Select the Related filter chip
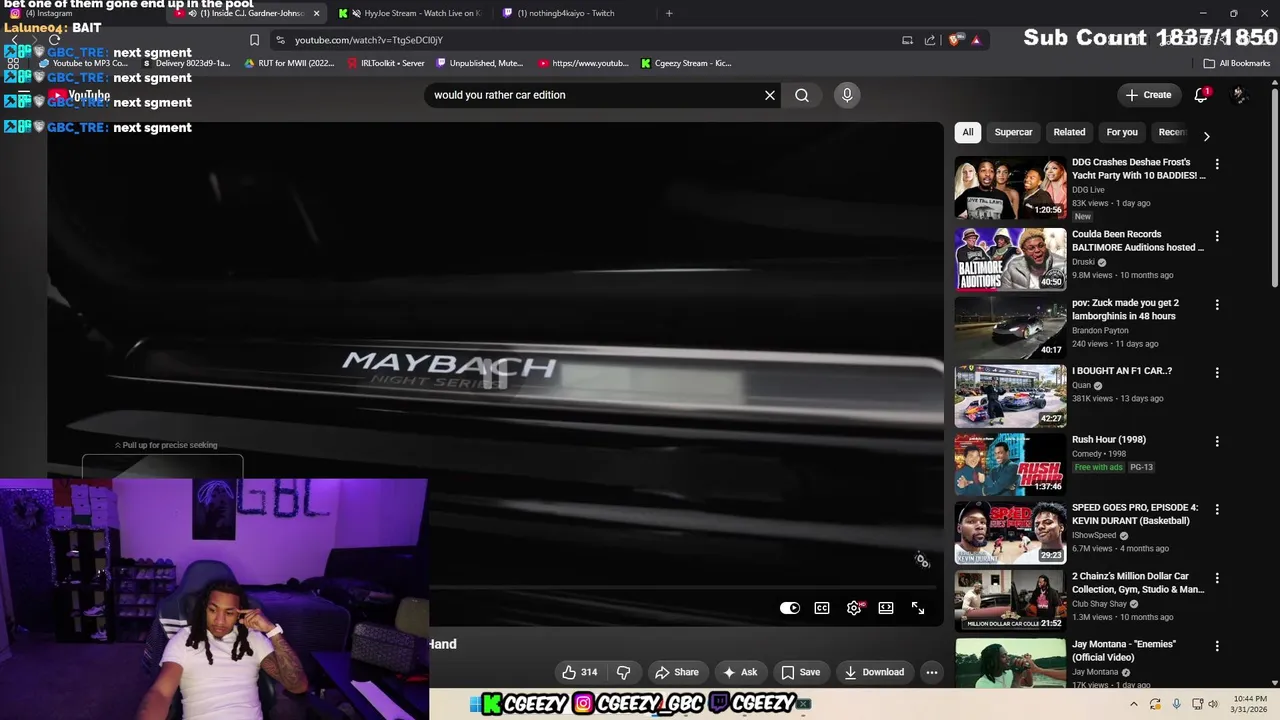The image size is (1280, 720). pyautogui.click(x=1069, y=132)
